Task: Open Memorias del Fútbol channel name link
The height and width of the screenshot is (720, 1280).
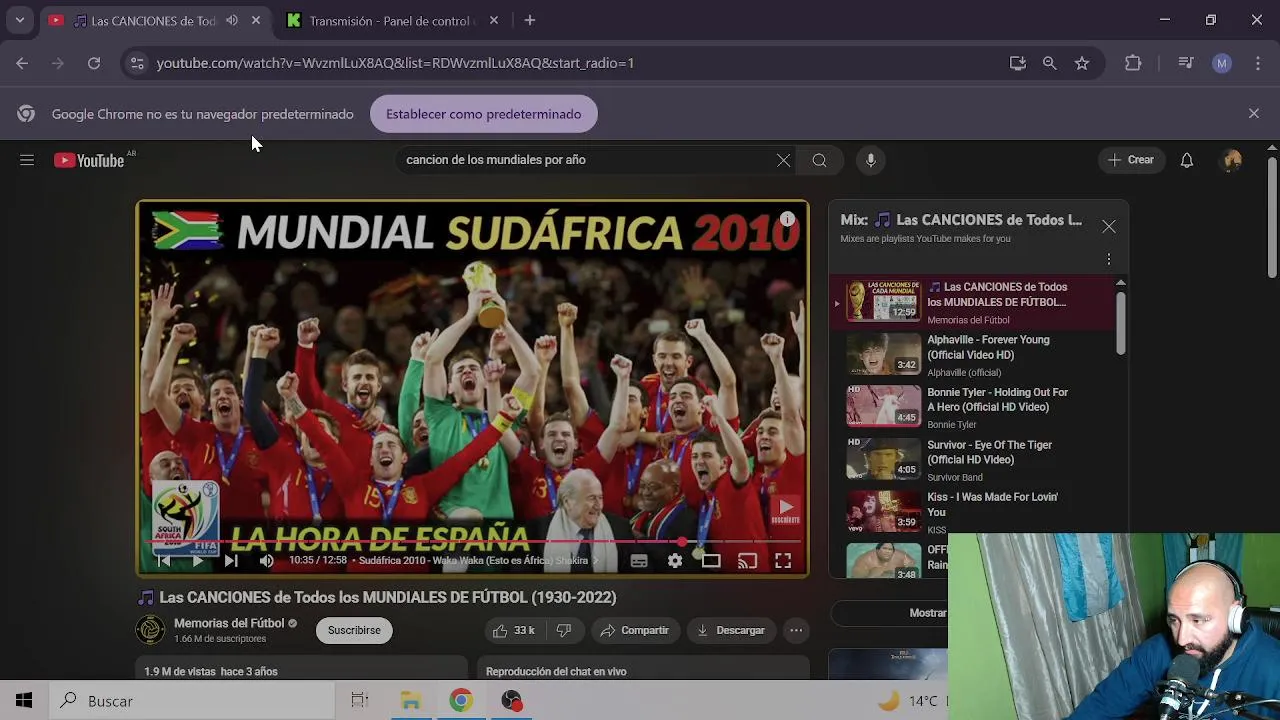Action: [229, 623]
